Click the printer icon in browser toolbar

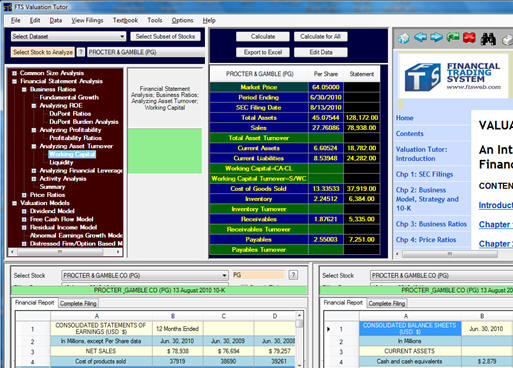(507, 40)
